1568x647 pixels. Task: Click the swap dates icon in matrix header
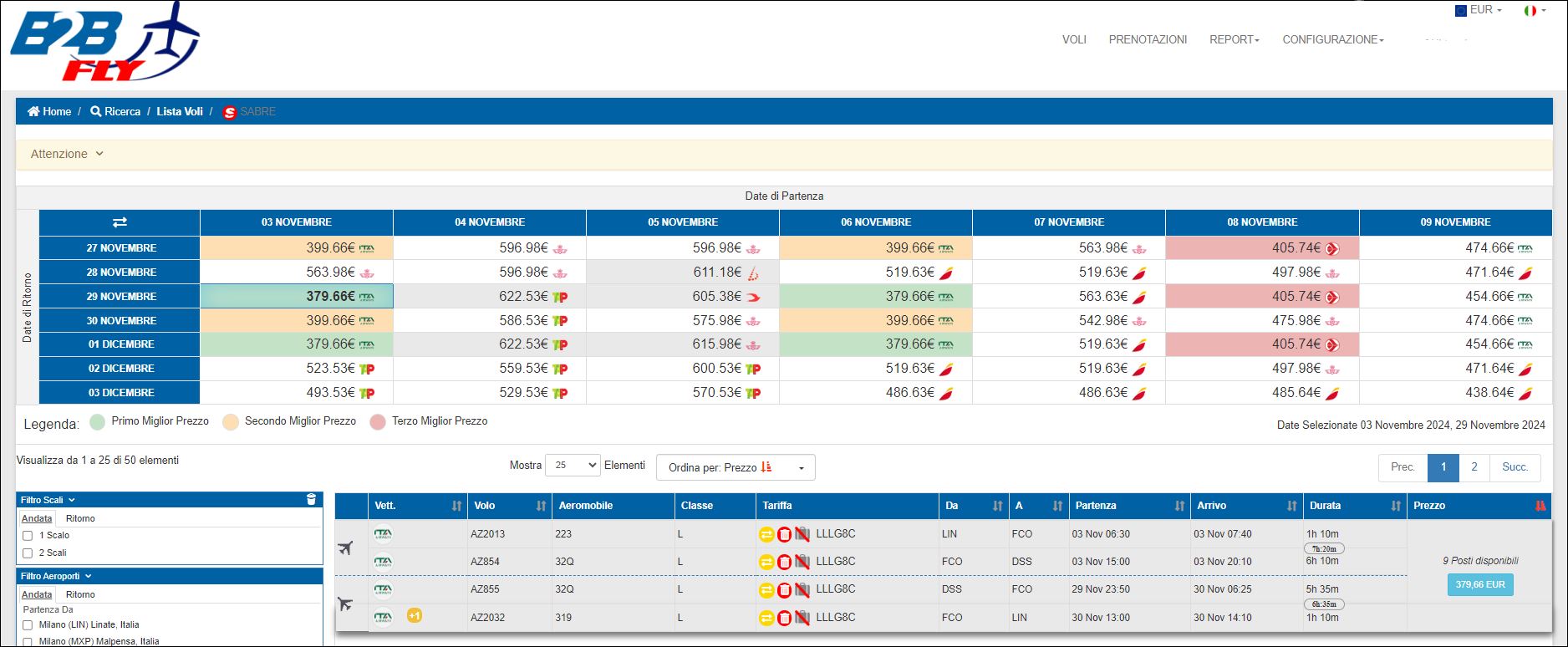pyautogui.click(x=120, y=222)
